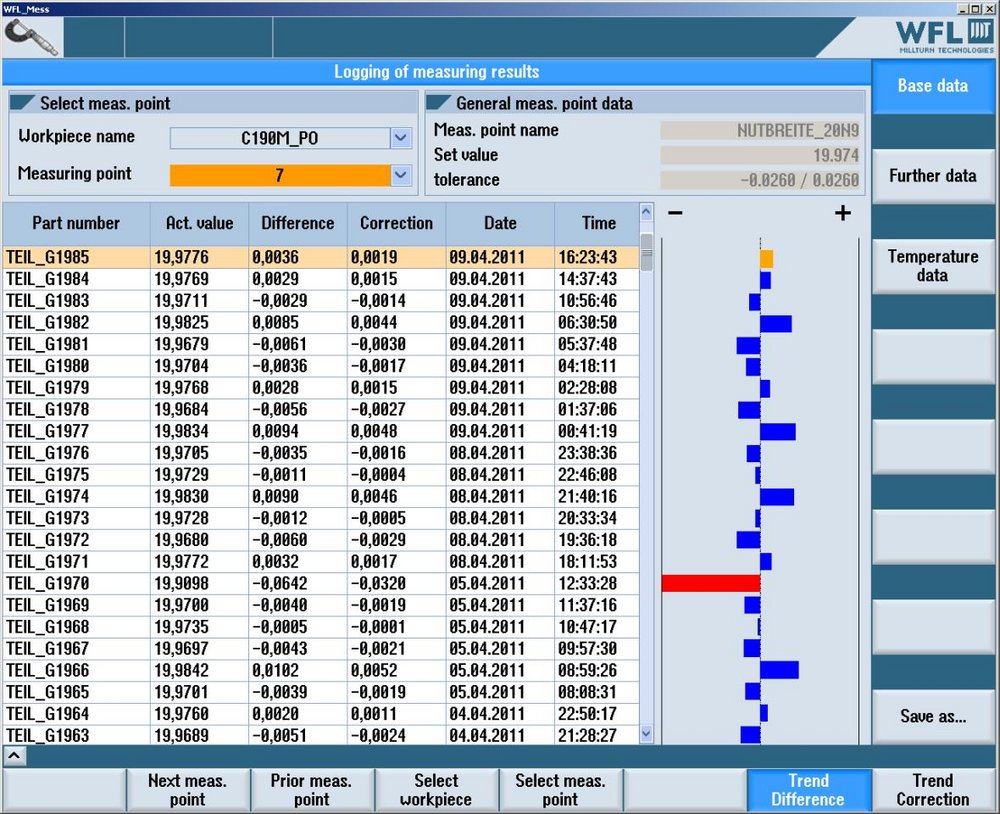Screen dimensions: 1000x814
Task: Click the plus sign above trend chart
Action: click(x=842, y=213)
